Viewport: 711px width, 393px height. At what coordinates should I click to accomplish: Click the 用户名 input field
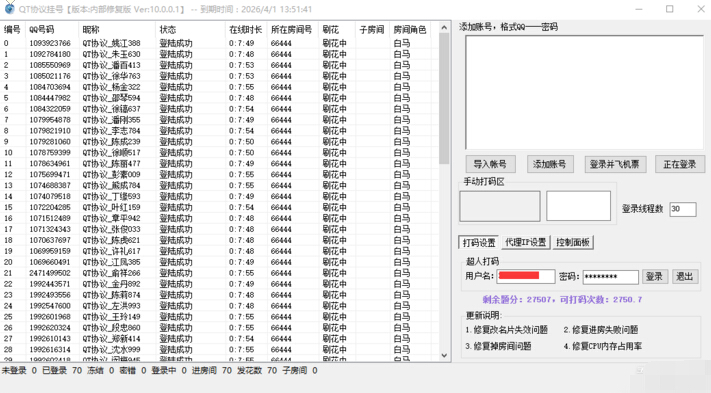click(526, 276)
